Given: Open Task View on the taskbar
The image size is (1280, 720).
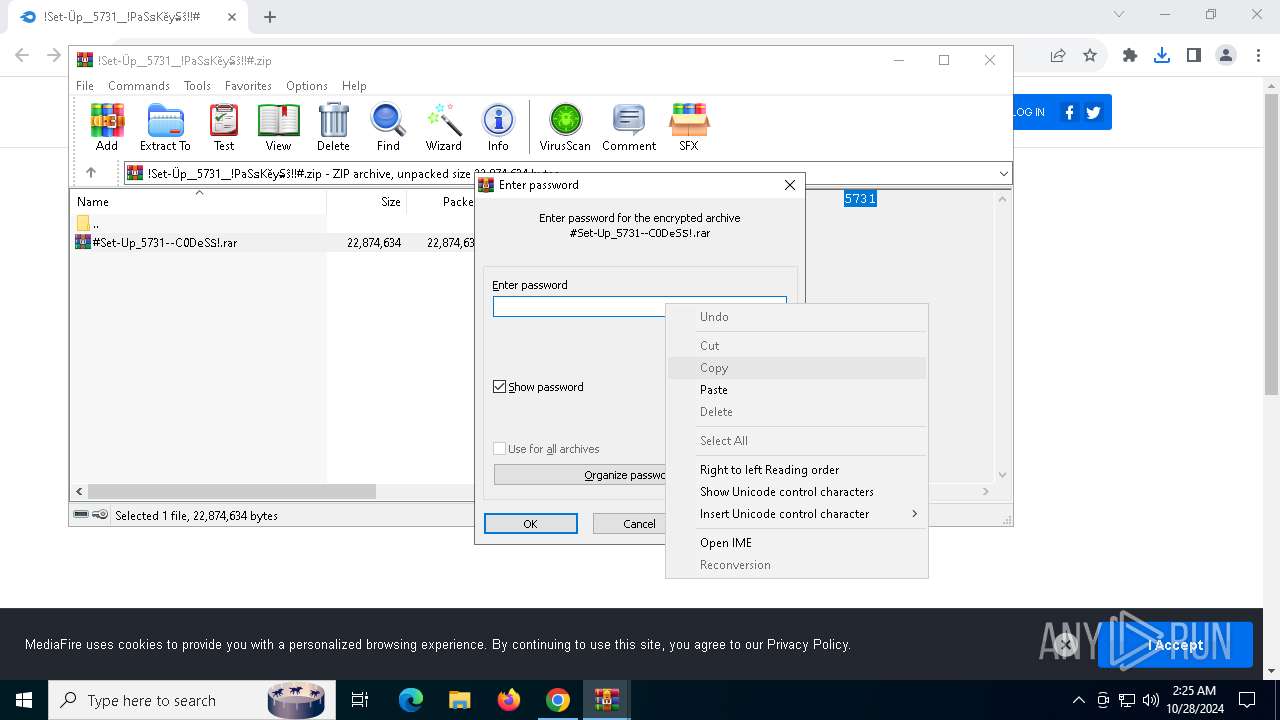Looking at the screenshot, I should click(x=360, y=700).
